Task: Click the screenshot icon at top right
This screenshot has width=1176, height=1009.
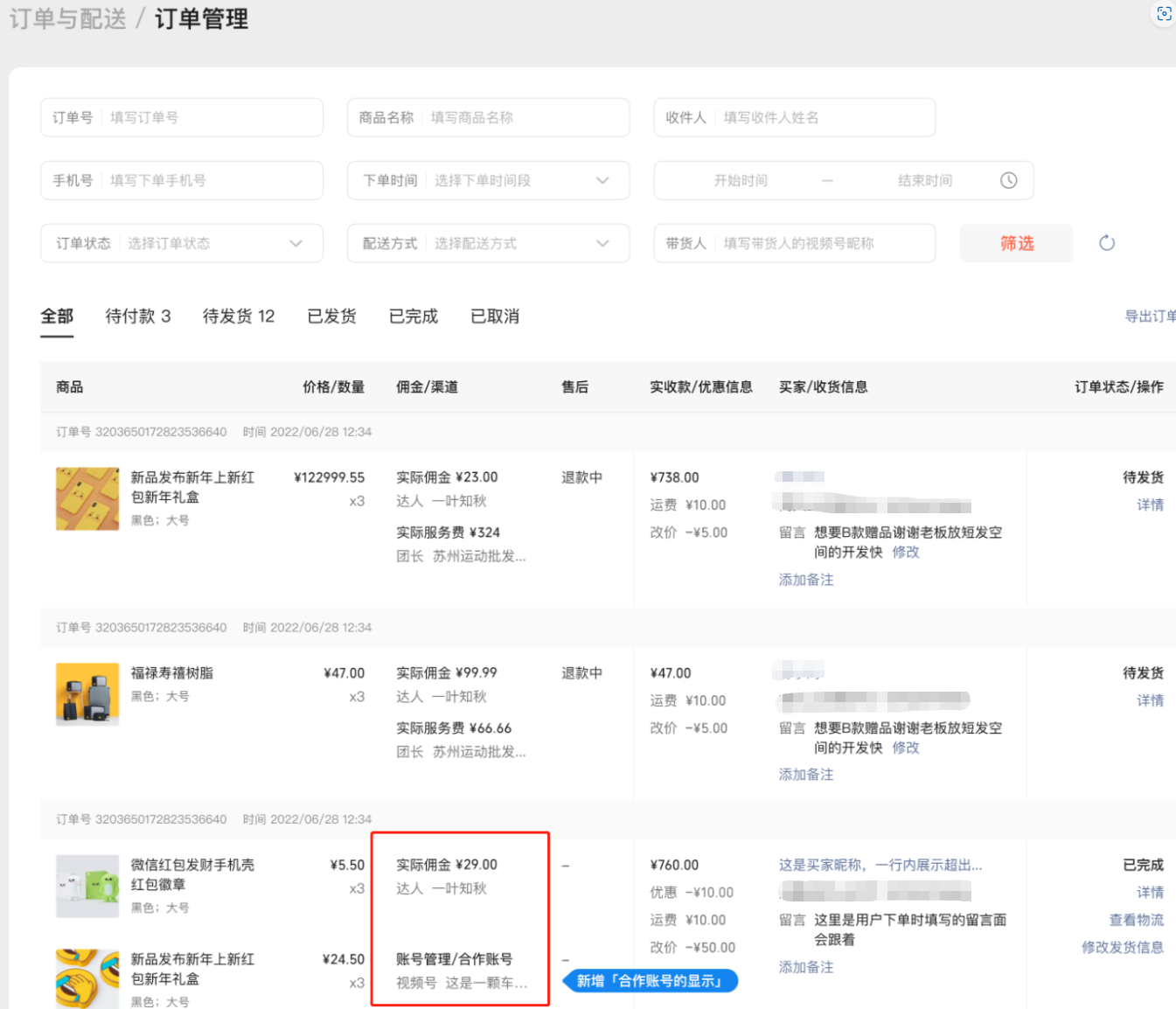Action: tap(1163, 14)
